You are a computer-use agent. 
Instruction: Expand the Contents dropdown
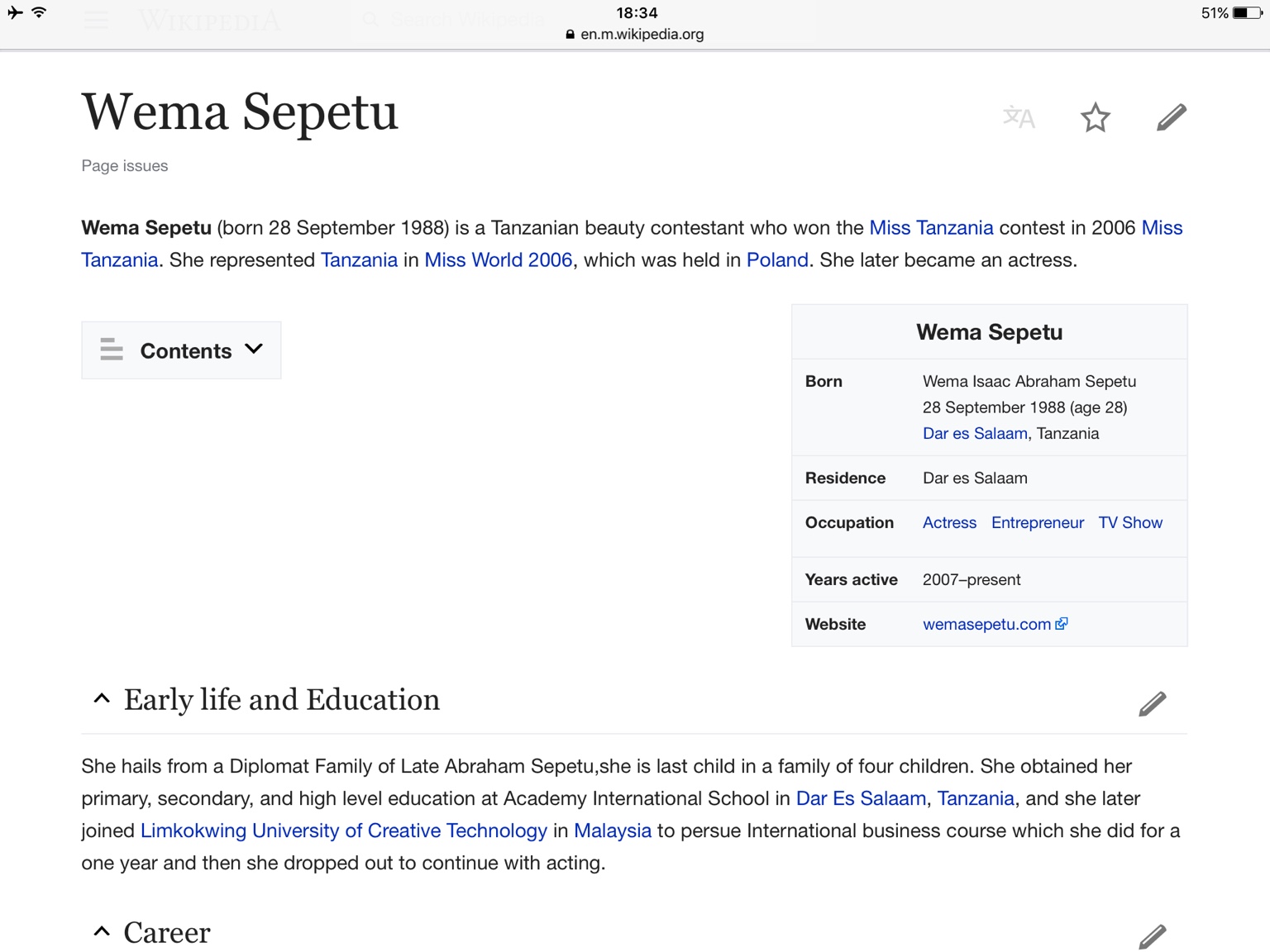pos(181,350)
